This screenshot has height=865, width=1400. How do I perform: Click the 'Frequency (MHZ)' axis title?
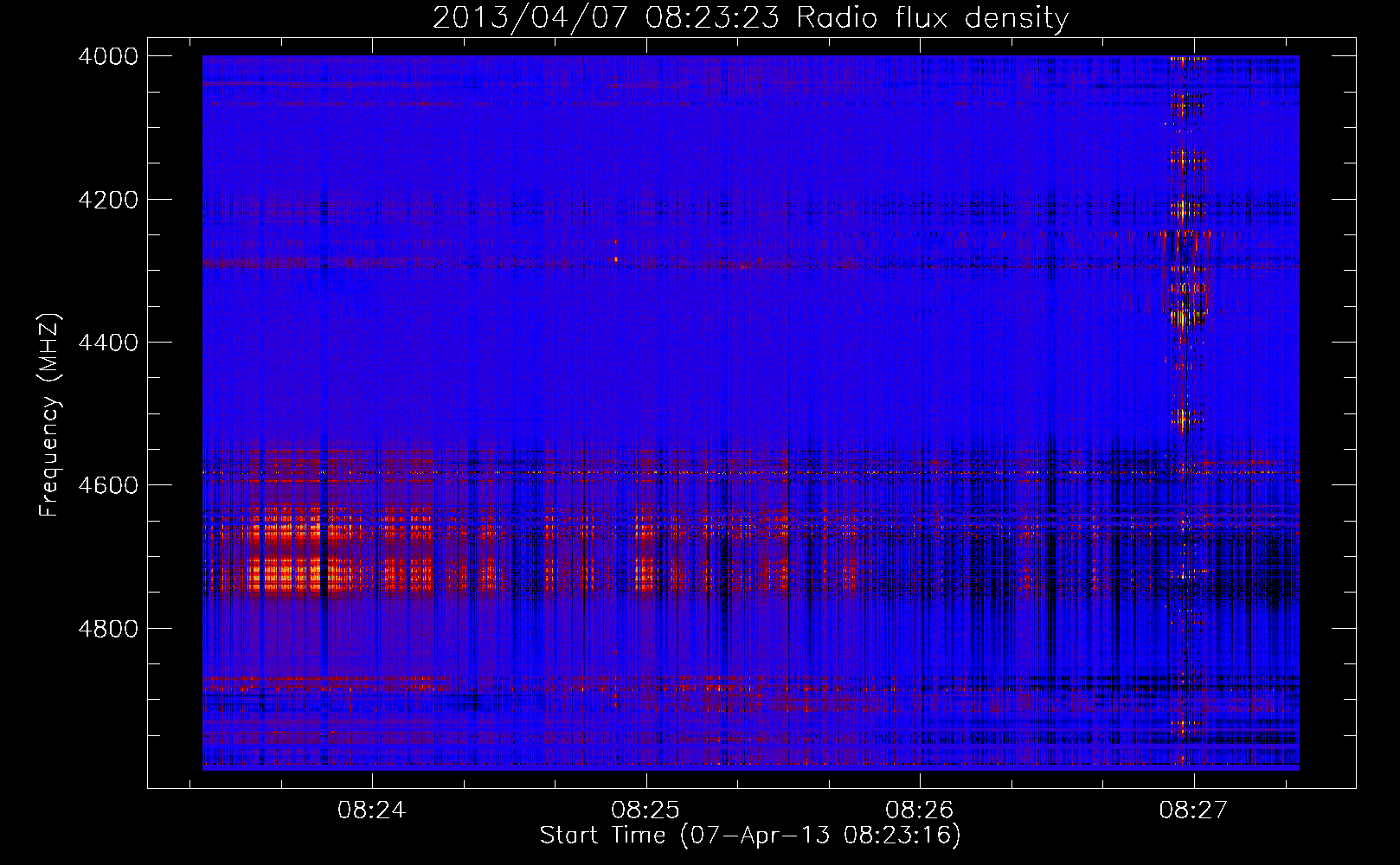tap(49, 415)
